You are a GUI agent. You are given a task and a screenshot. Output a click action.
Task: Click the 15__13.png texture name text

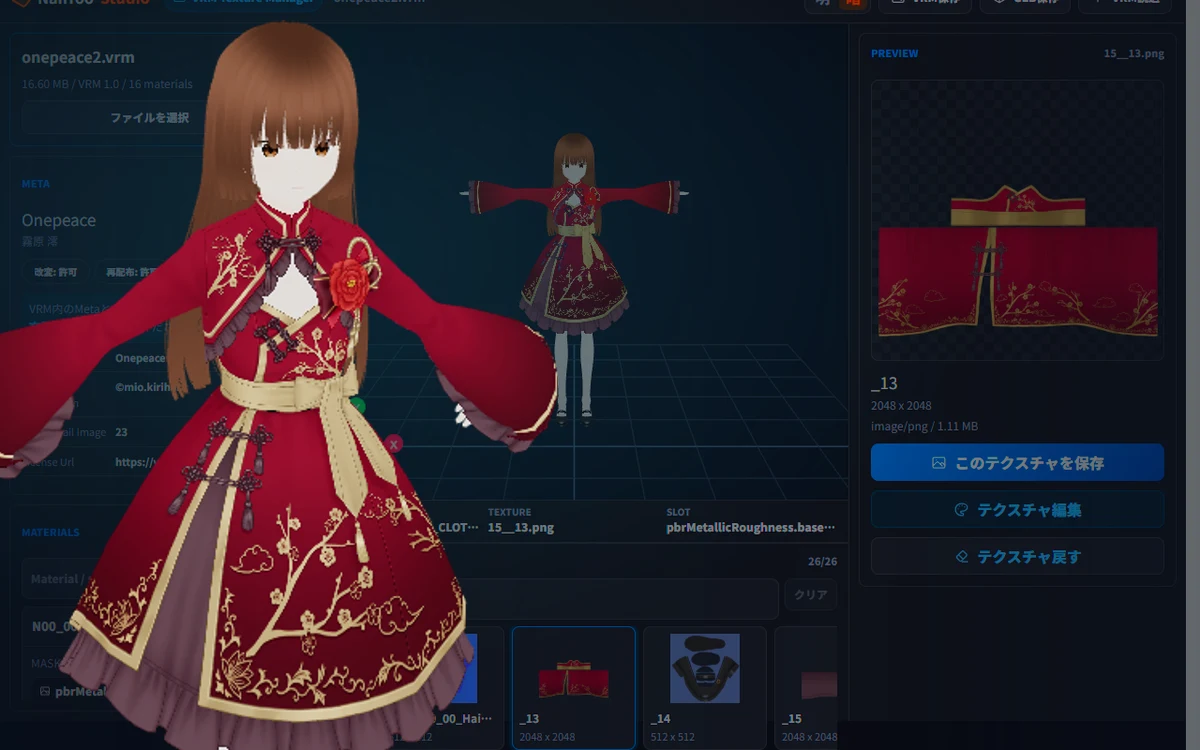[520, 527]
